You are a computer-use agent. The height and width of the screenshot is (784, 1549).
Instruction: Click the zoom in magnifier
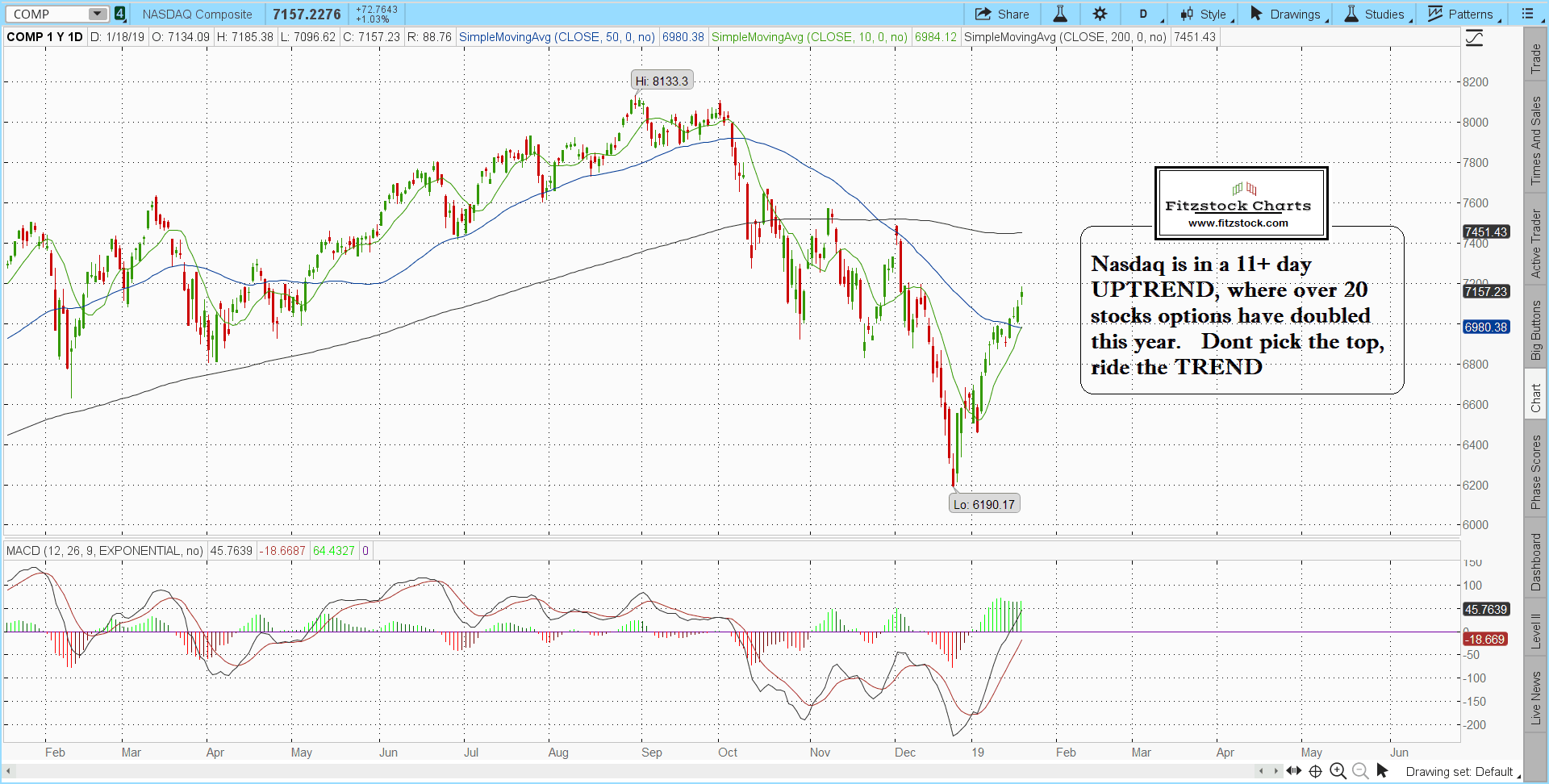pos(1338,771)
